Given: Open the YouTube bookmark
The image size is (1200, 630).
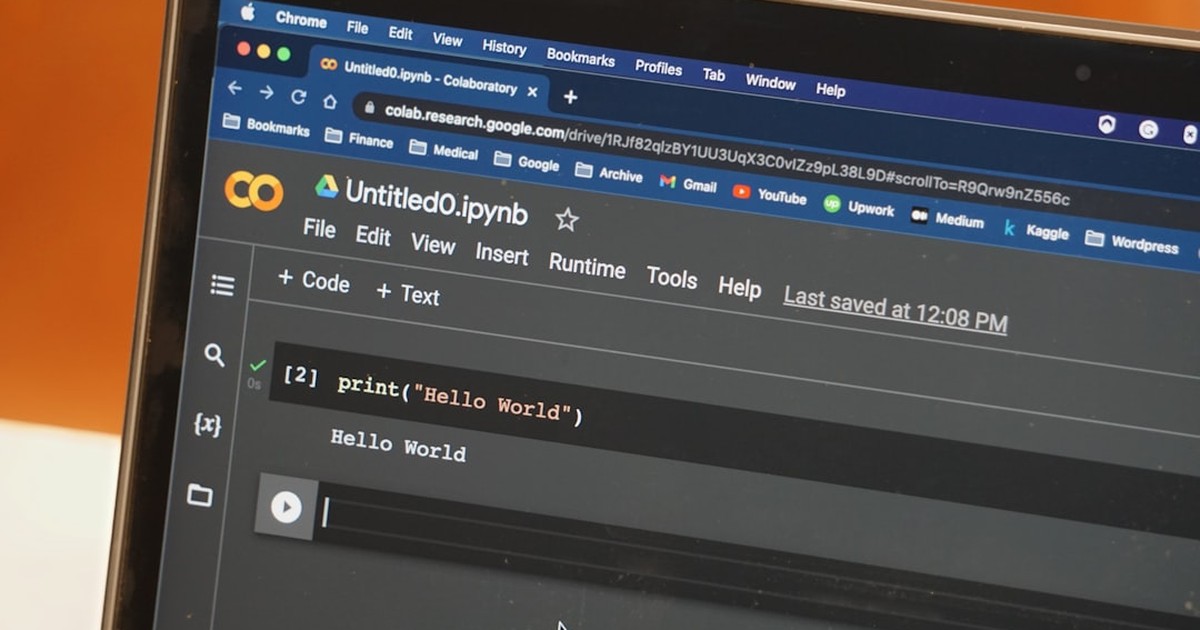Looking at the screenshot, I should pos(769,195).
